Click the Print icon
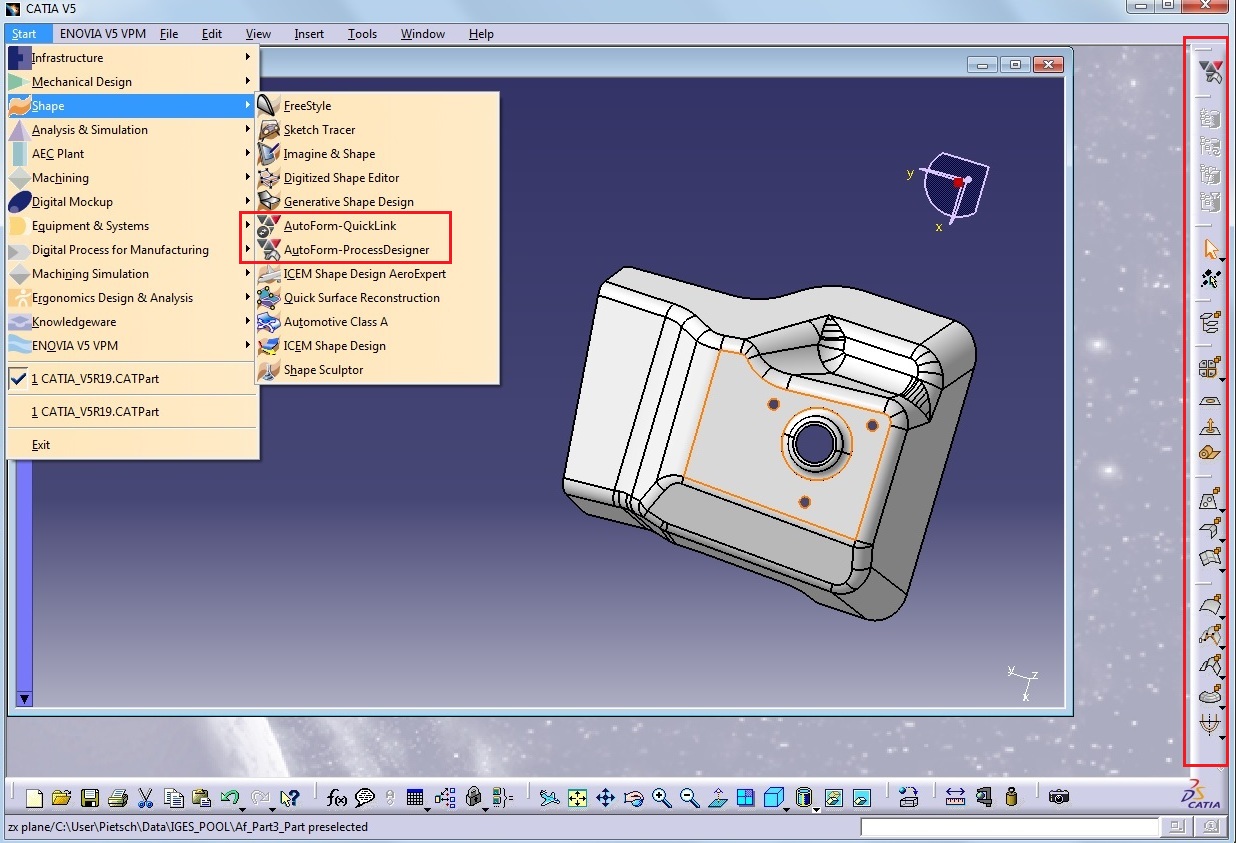 [118, 798]
